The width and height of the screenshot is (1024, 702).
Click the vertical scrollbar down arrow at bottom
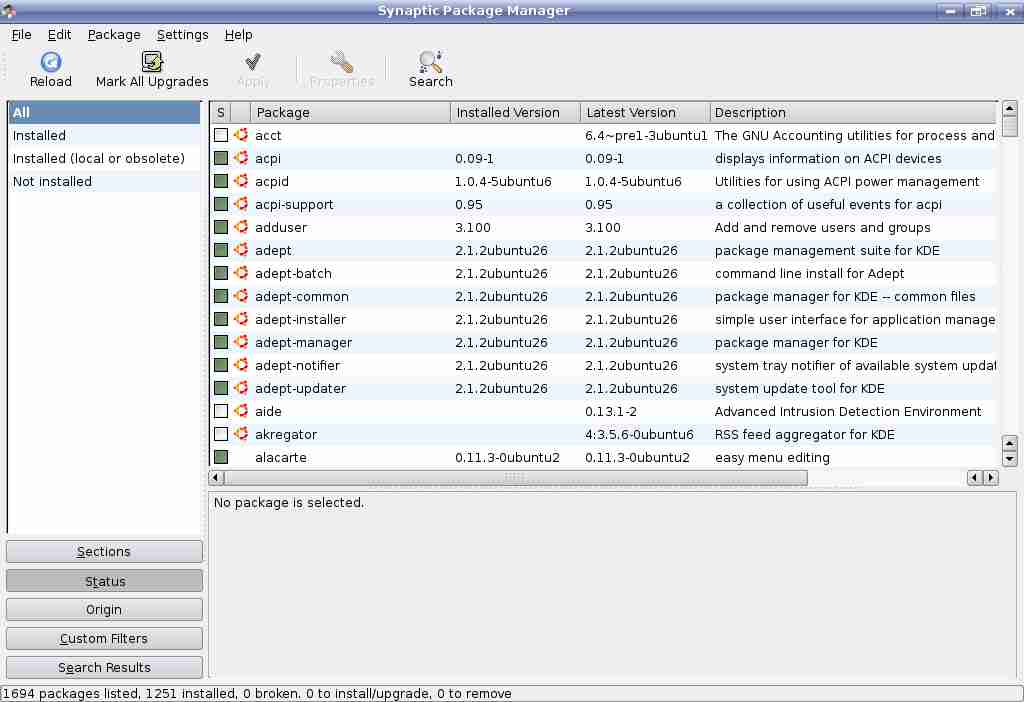1009,459
